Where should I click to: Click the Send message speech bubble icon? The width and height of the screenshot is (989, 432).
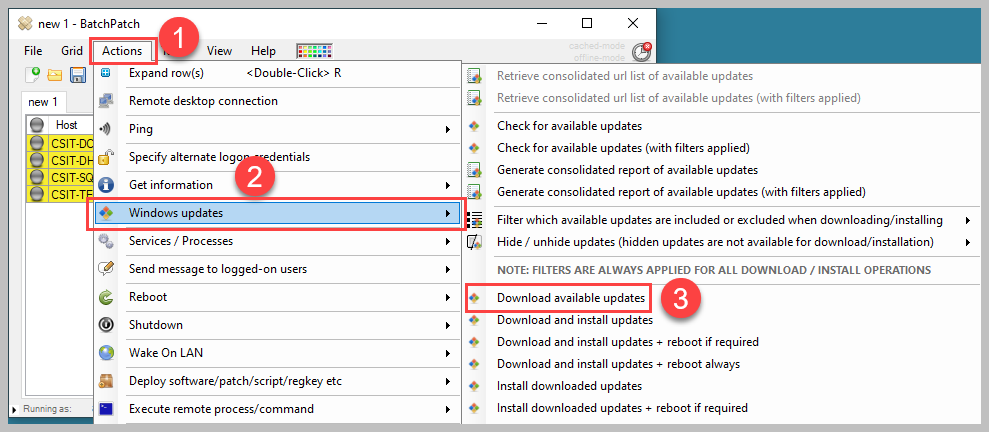pos(106,269)
